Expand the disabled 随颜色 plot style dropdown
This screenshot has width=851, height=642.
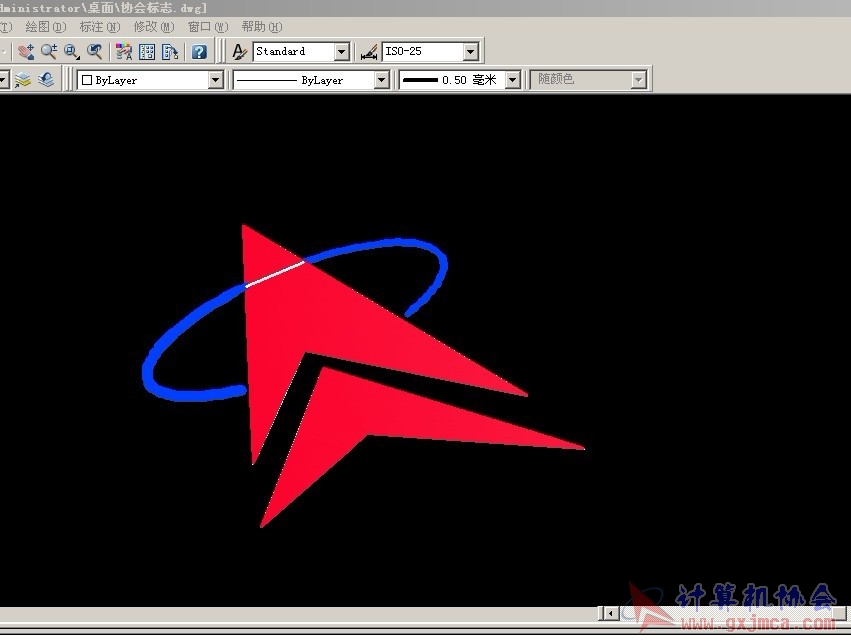[639, 80]
